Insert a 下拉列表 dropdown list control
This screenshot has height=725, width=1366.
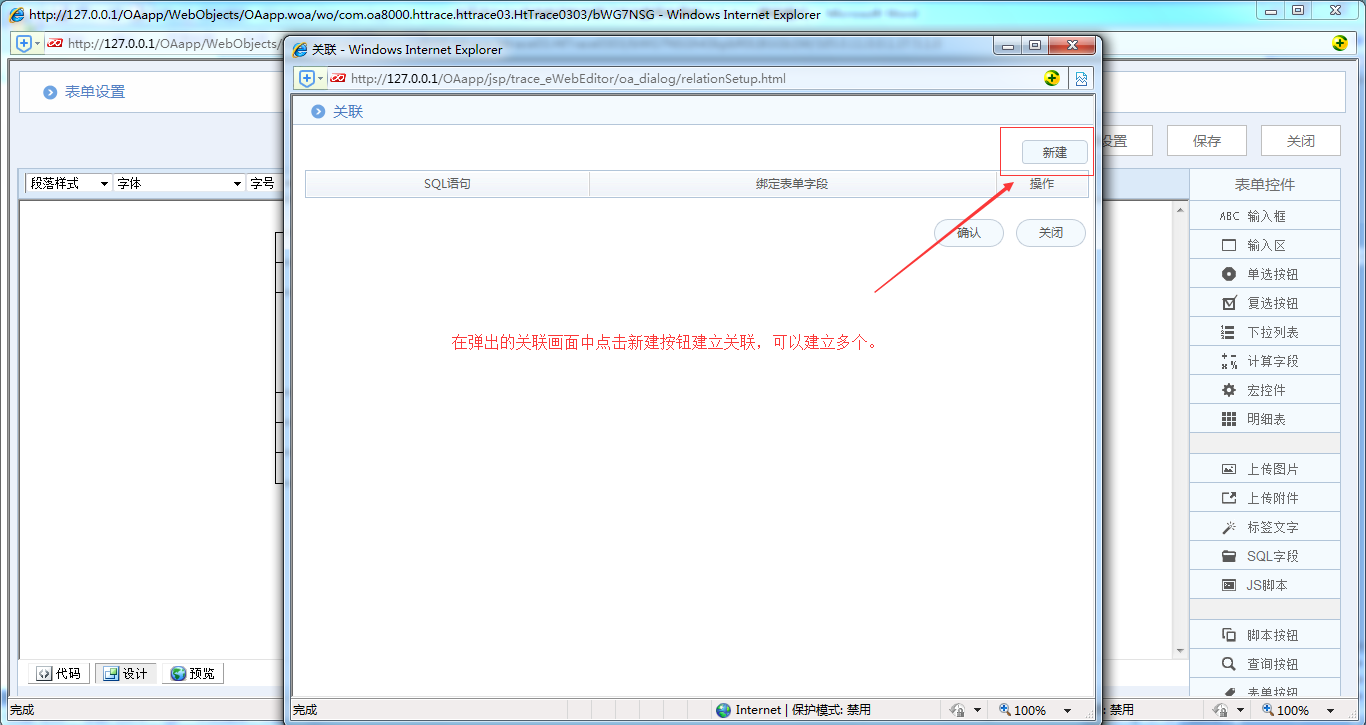[x=1265, y=332]
